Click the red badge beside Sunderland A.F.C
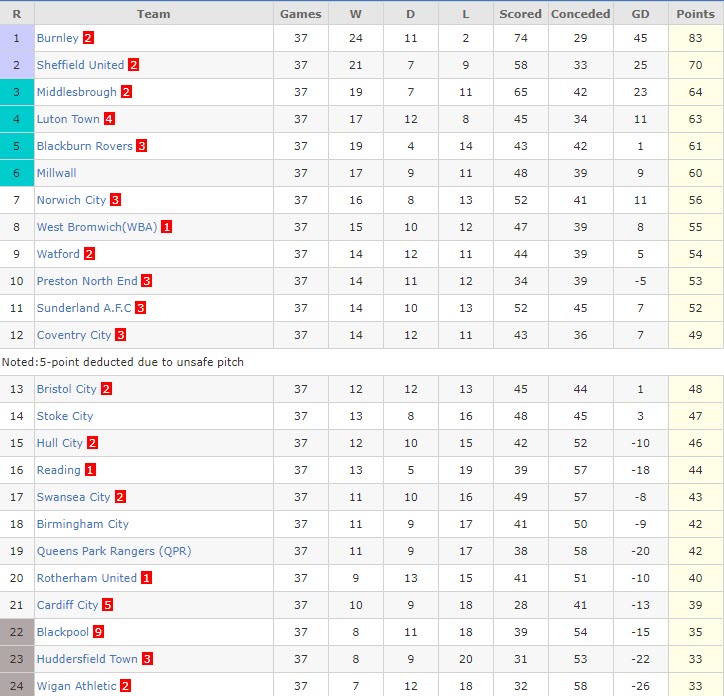Viewport: 724px width, 696px height. click(140, 308)
